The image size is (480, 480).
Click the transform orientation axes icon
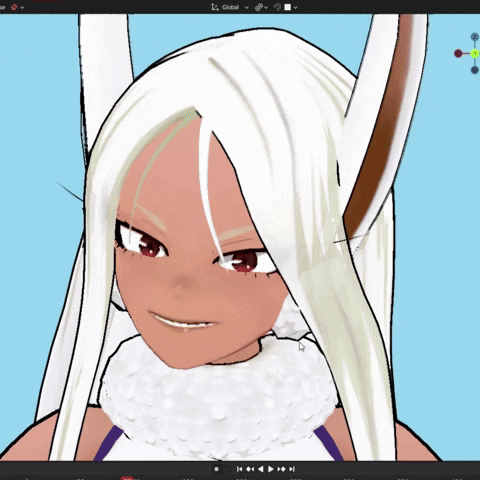pyautogui.click(x=214, y=7)
